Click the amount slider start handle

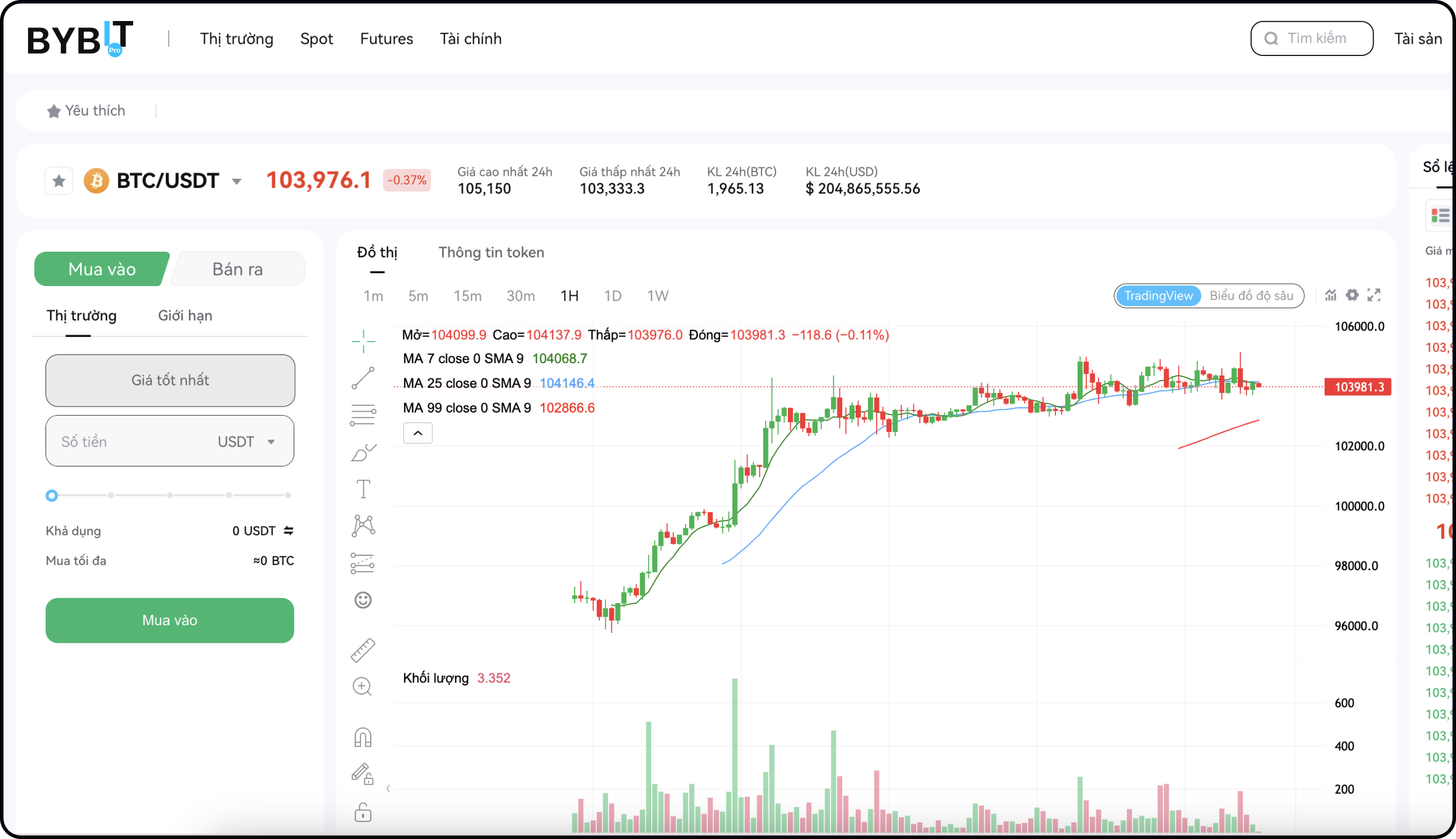coord(52,496)
